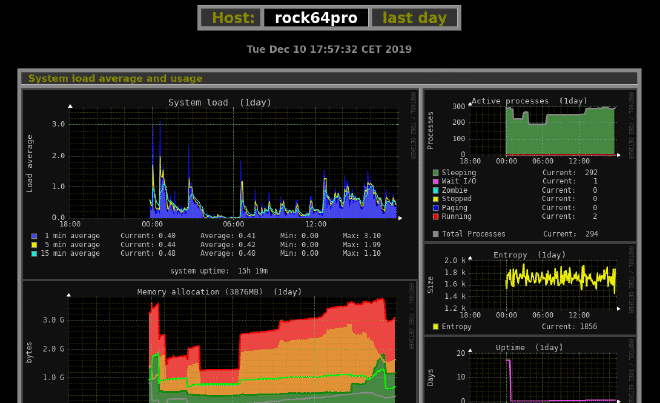The image size is (660, 403).
Task: Click 'Max: 1.99' in the 5 min average row
Action: click(362, 245)
